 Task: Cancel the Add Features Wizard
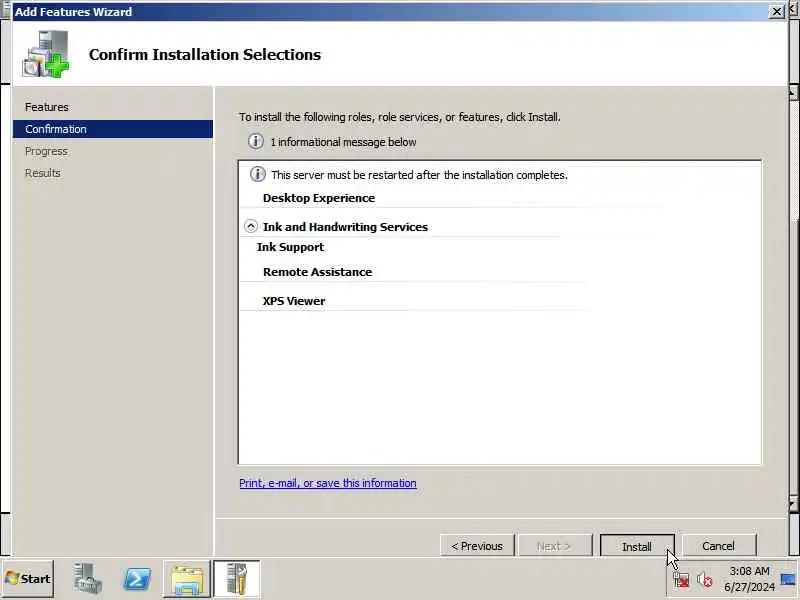[x=718, y=546]
